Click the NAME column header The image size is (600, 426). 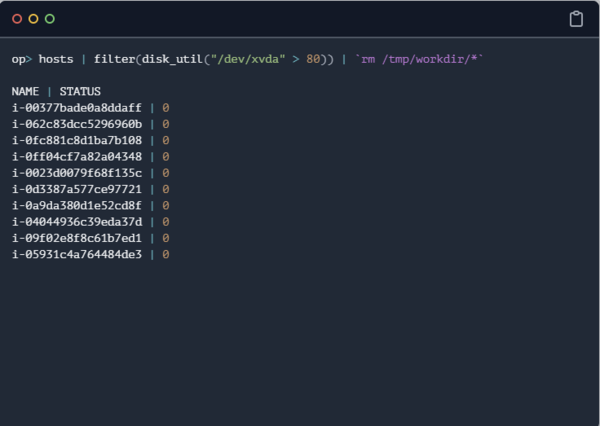(x=25, y=91)
